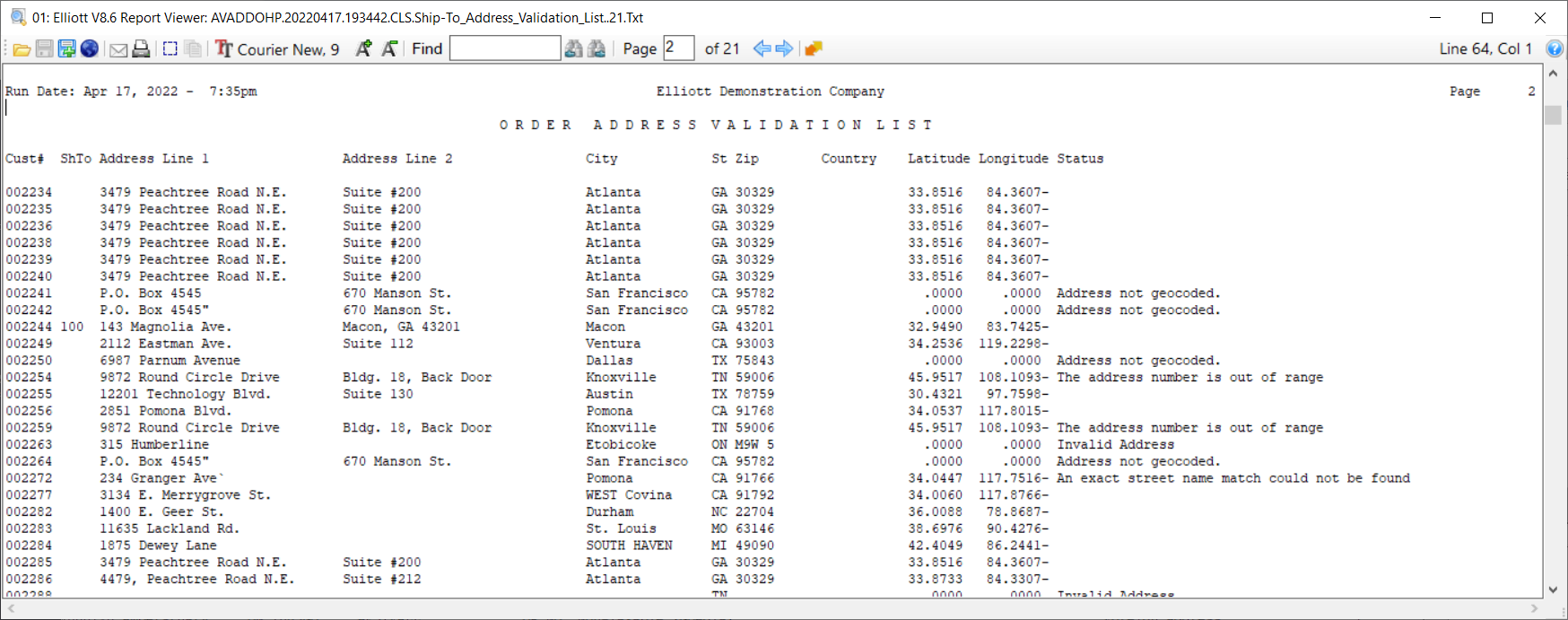Click the horizontal scrollbar left arrow
1568x620 pixels.
click(x=11, y=608)
